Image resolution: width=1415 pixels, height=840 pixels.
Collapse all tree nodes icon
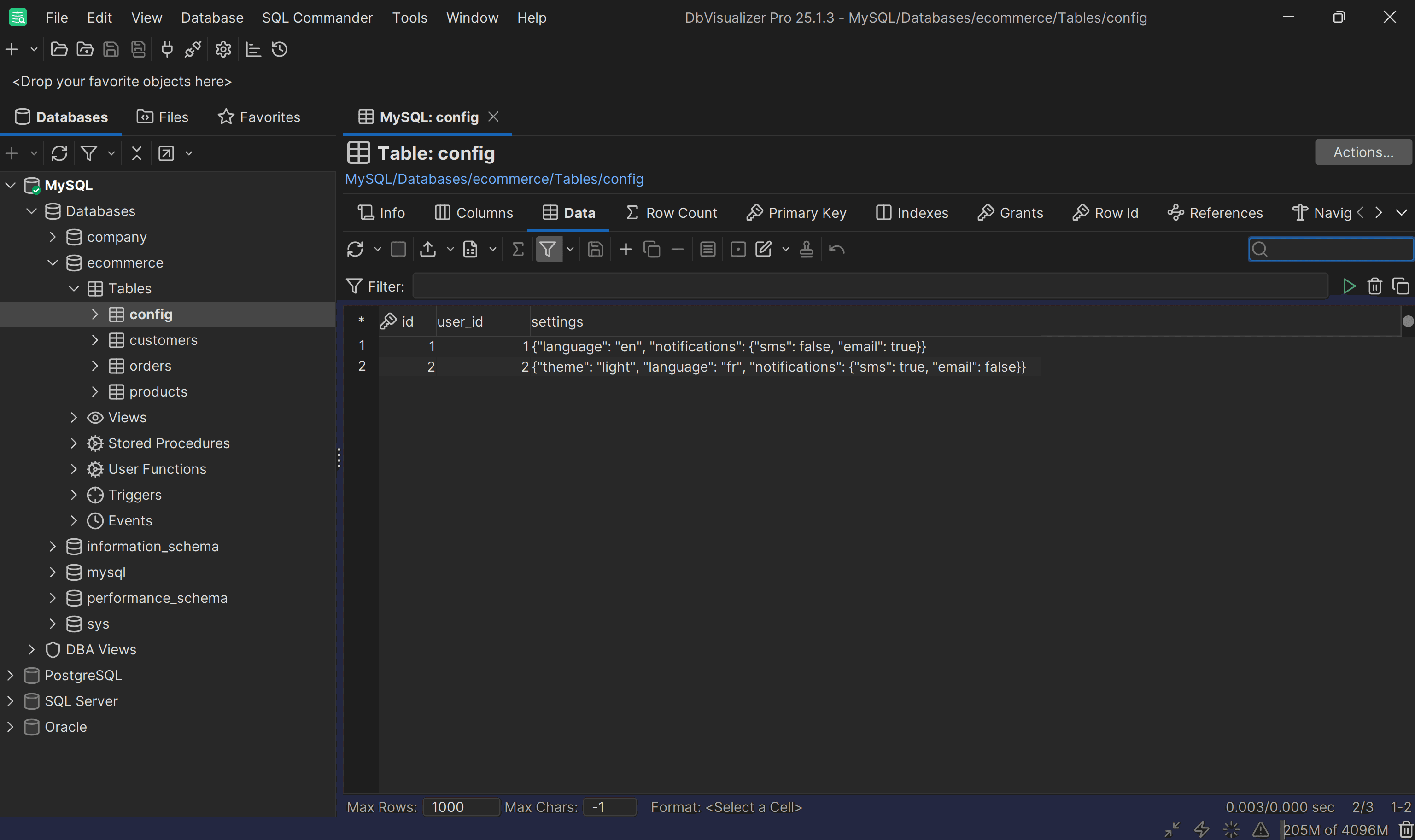(136, 153)
